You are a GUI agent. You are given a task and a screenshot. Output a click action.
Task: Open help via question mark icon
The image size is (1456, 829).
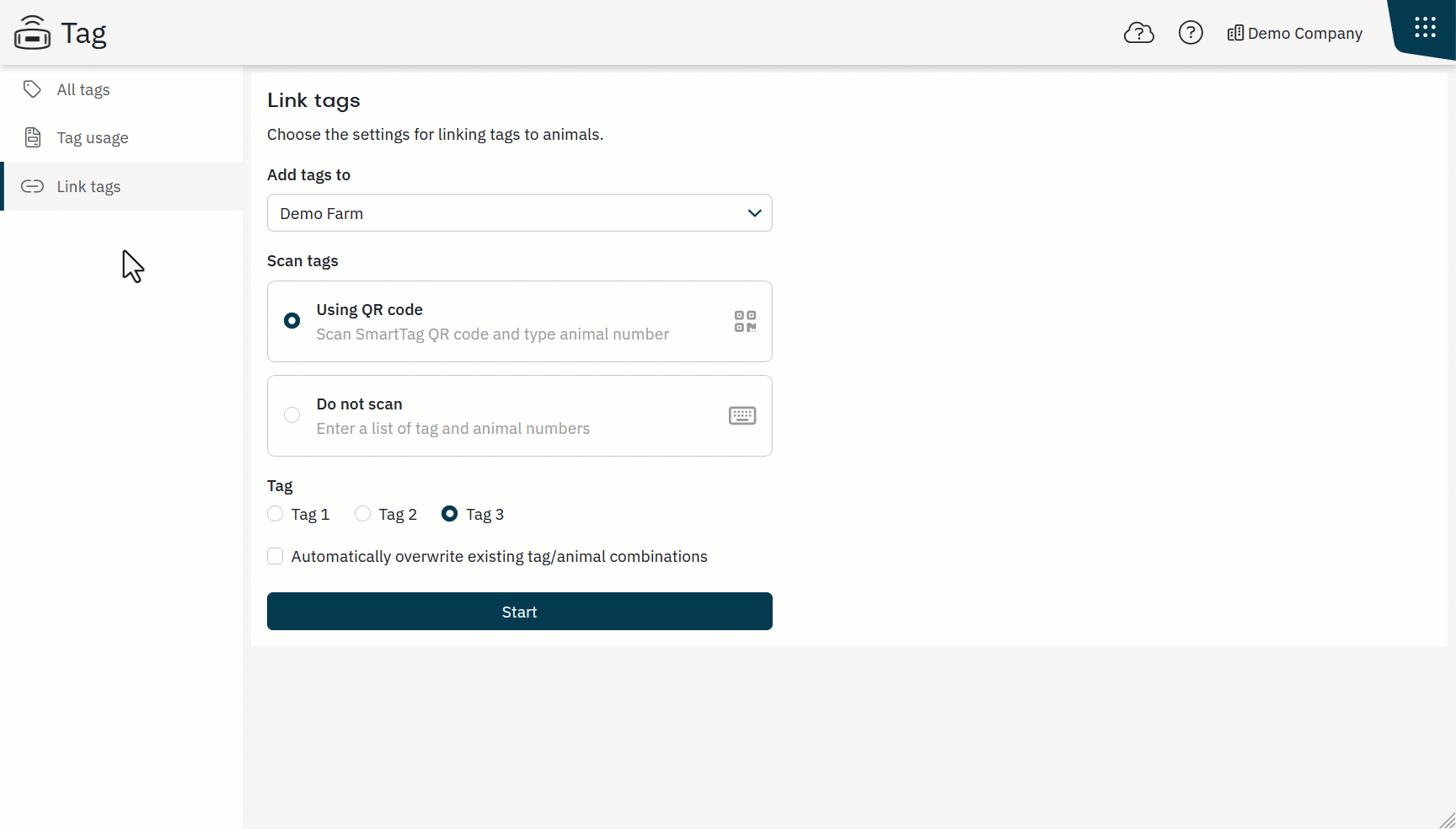[1191, 33]
